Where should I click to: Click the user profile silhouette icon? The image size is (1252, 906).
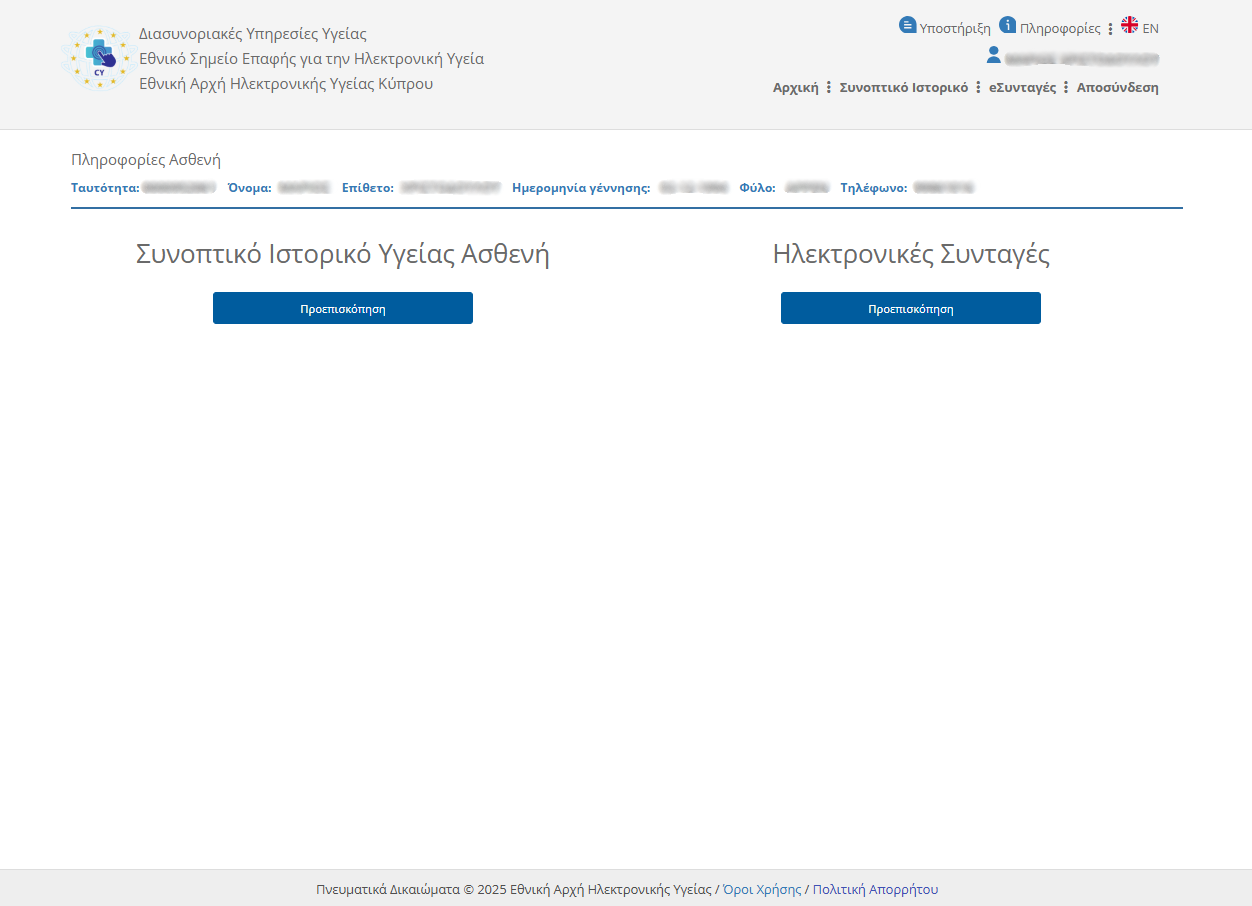pyautogui.click(x=994, y=55)
